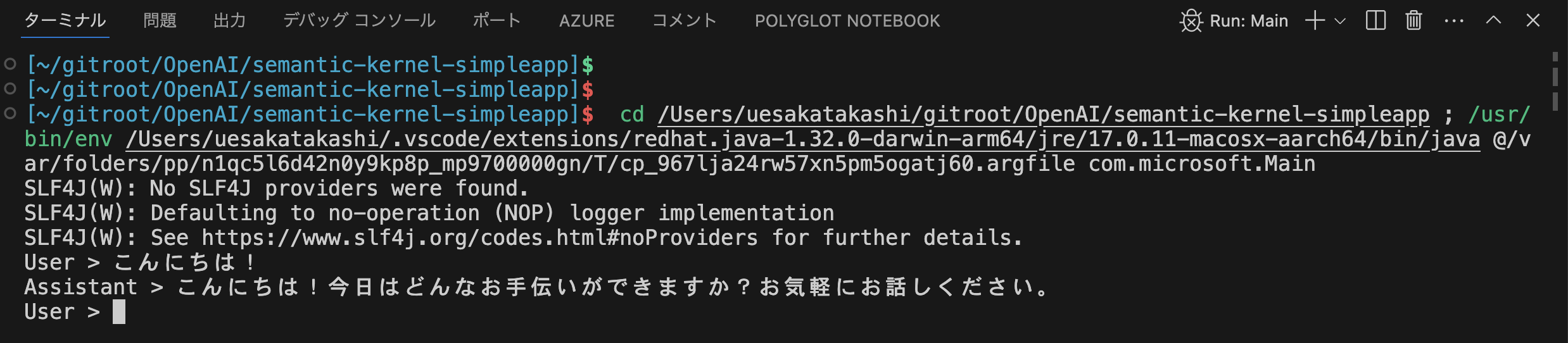Focus the User > prompt input cursor
The width and height of the screenshot is (1568, 343).
click(x=119, y=312)
